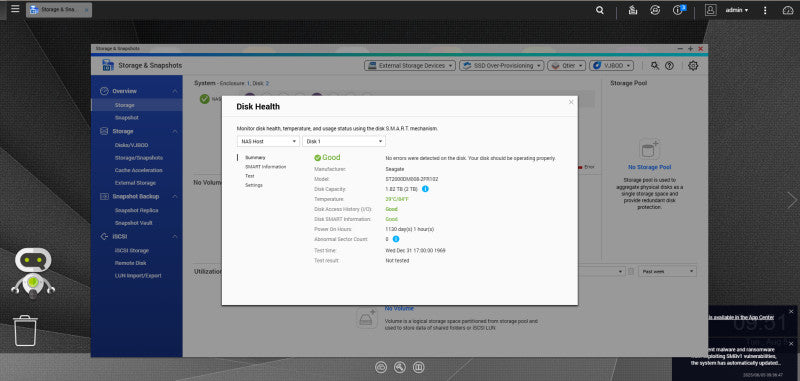800x381 pixels.
Task: Open SSD Over-Provisioning dropdown
Action: 502,65
